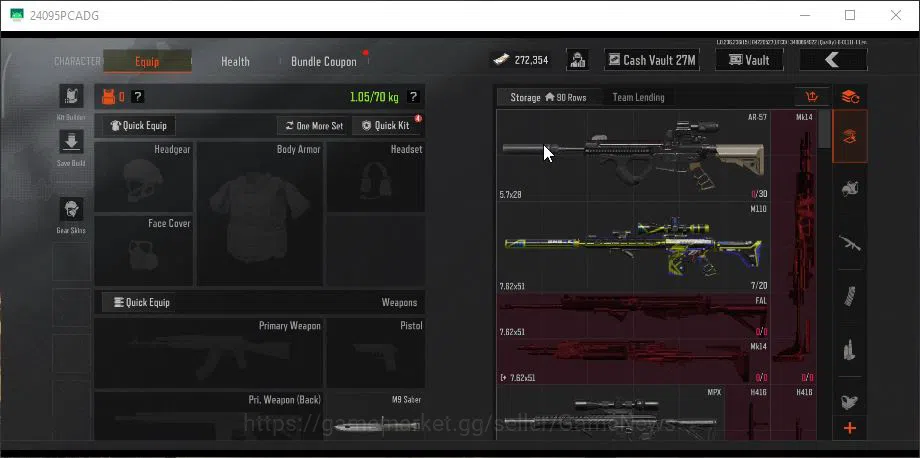Select the Primary Weapon slot
920x458 pixels.
[x=208, y=353]
